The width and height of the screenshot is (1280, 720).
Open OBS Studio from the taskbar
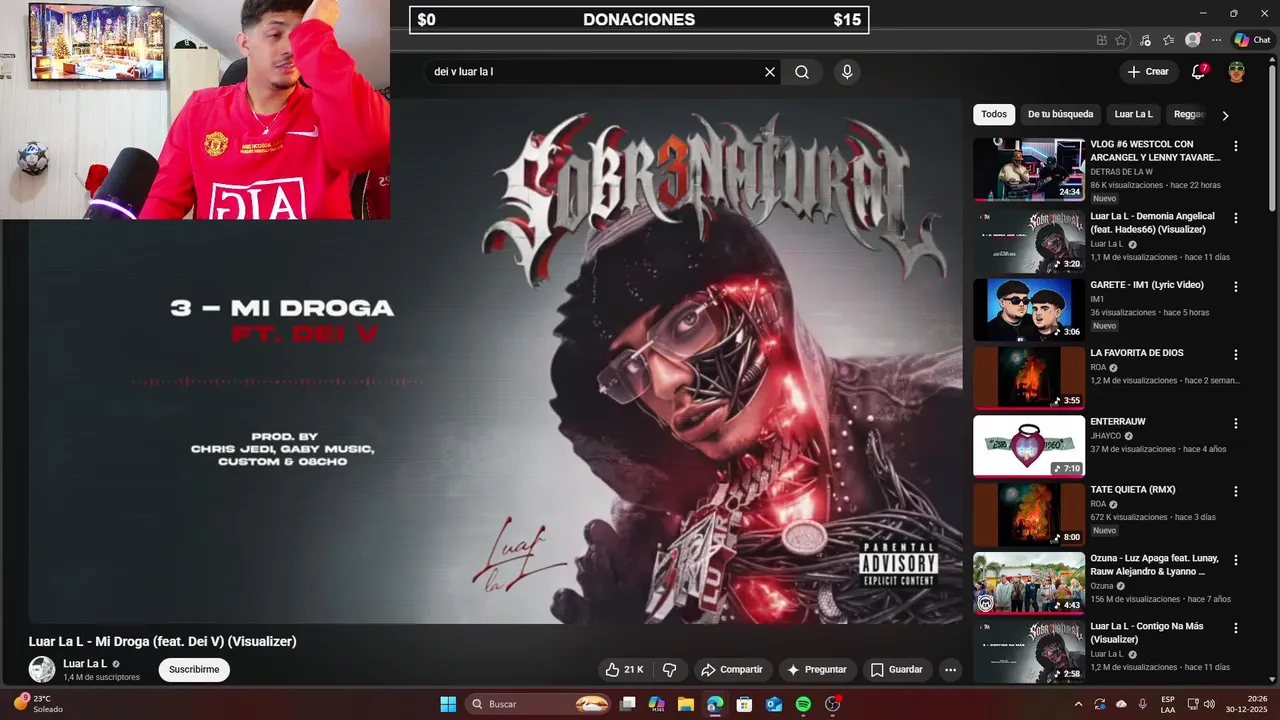[x=833, y=704]
